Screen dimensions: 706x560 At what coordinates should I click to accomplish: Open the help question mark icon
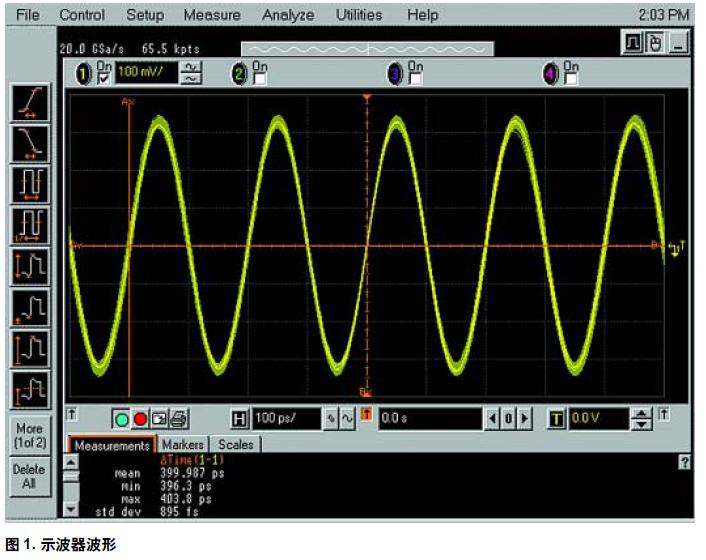(x=684, y=462)
